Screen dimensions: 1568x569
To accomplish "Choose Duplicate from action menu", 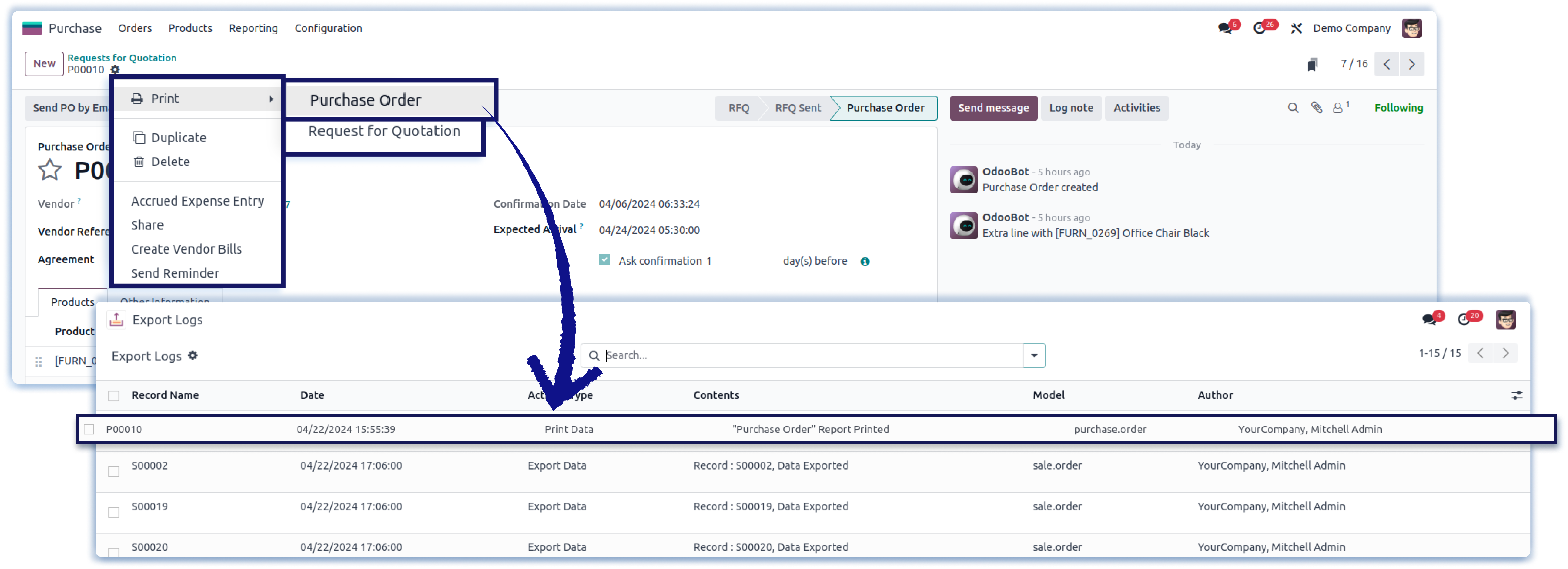I will [x=178, y=138].
